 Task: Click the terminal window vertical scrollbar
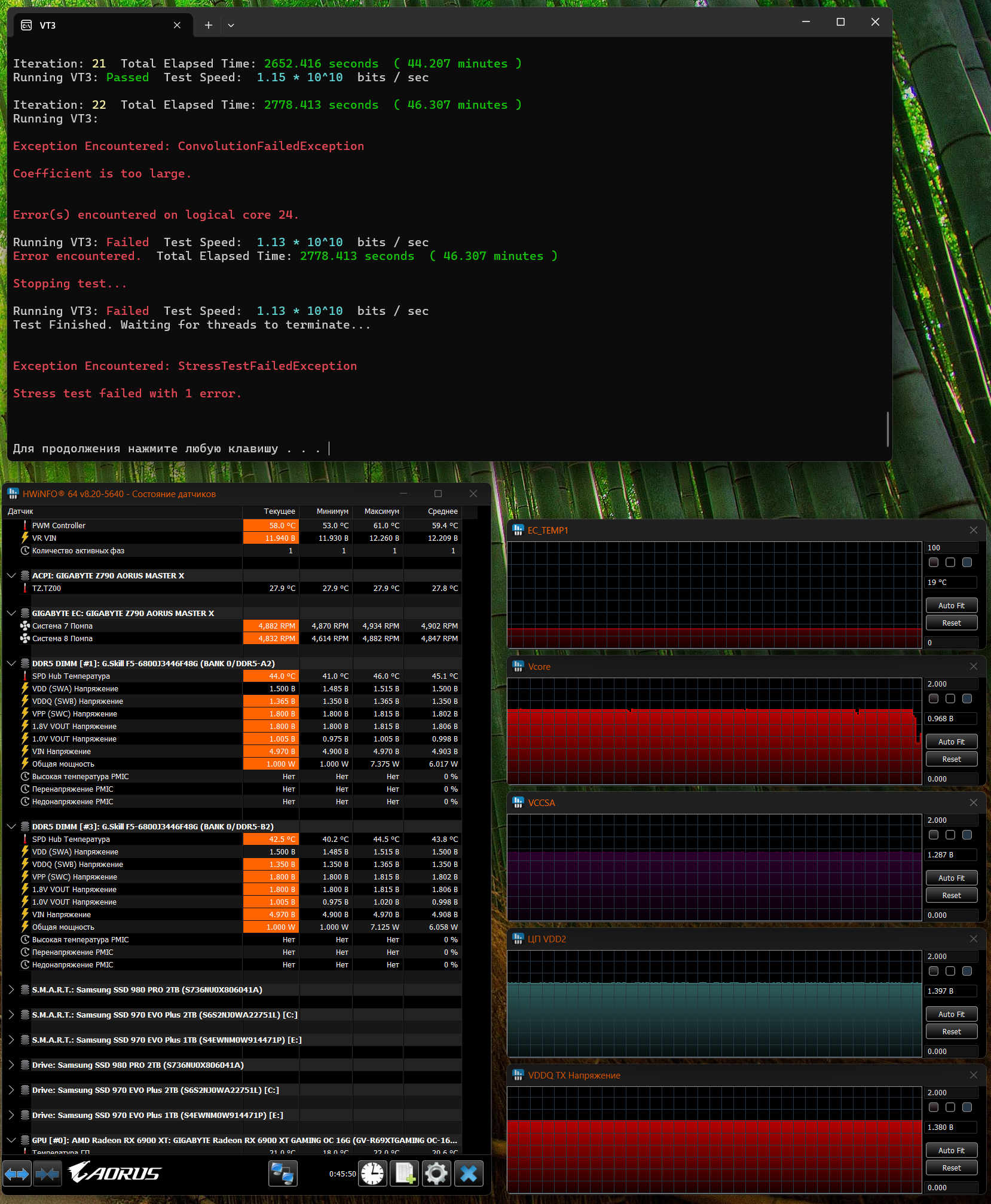pyautogui.click(x=888, y=428)
